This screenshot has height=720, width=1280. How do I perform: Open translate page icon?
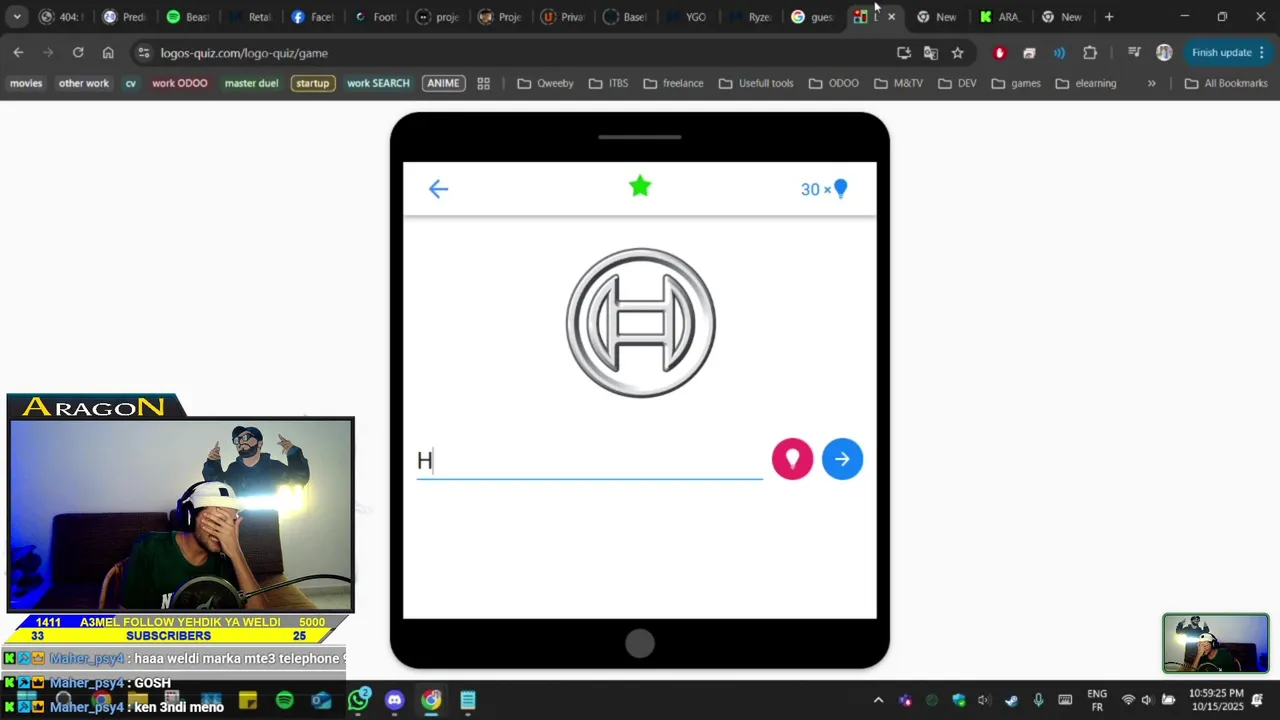[x=930, y=53]
